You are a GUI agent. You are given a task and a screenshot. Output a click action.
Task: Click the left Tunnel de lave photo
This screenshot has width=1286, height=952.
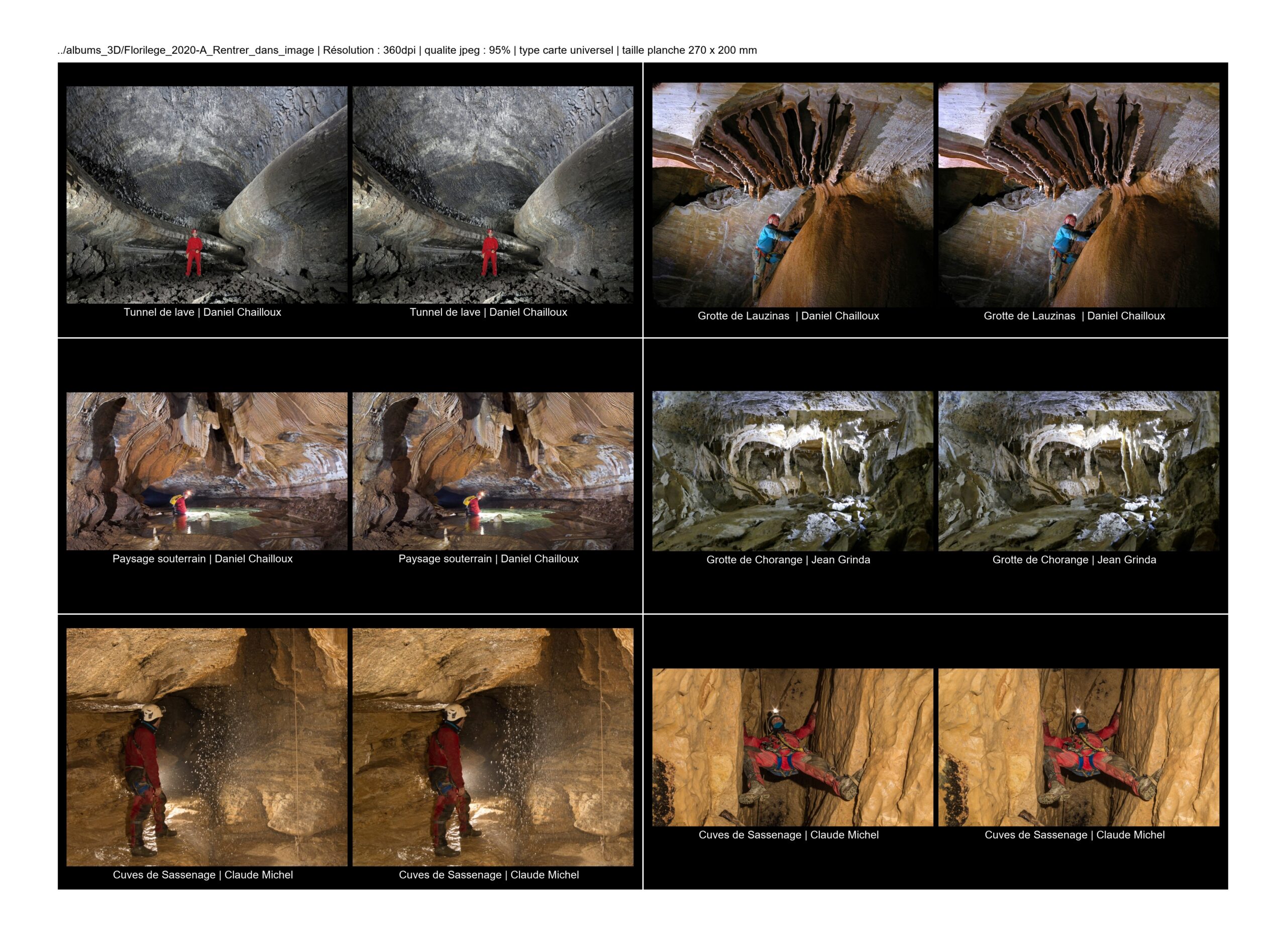[x=207, y=195]
